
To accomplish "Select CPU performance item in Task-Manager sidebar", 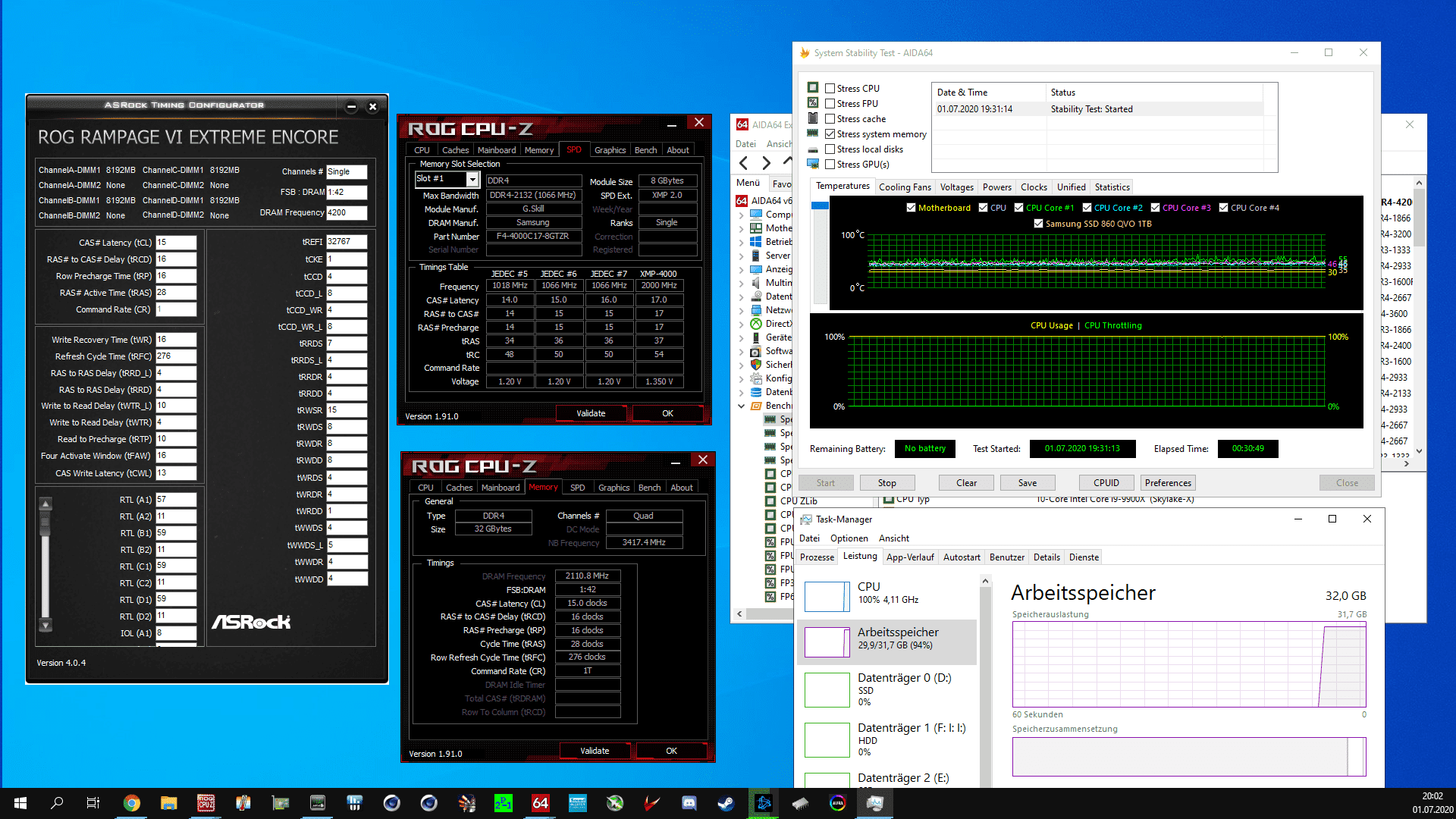I will (887, 597).
